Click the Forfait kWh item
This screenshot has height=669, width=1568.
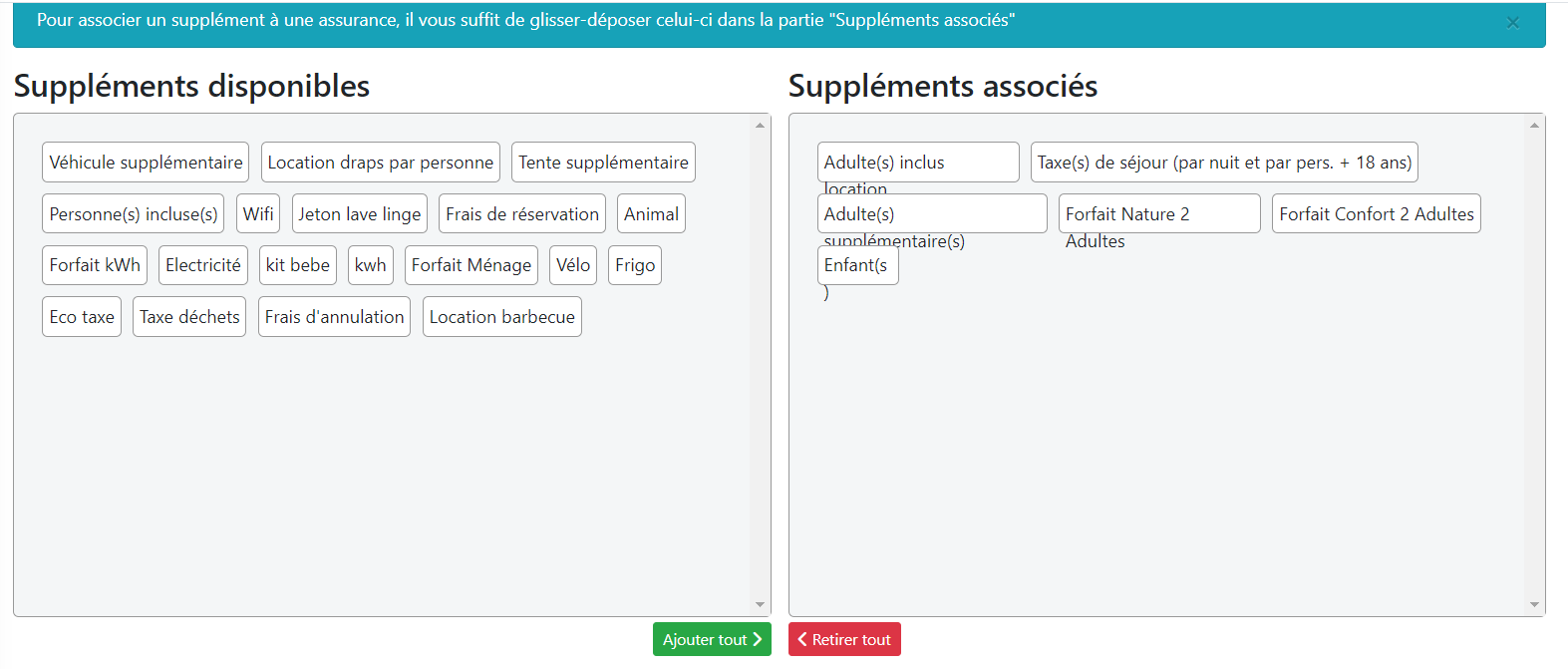tap(95, 265)
